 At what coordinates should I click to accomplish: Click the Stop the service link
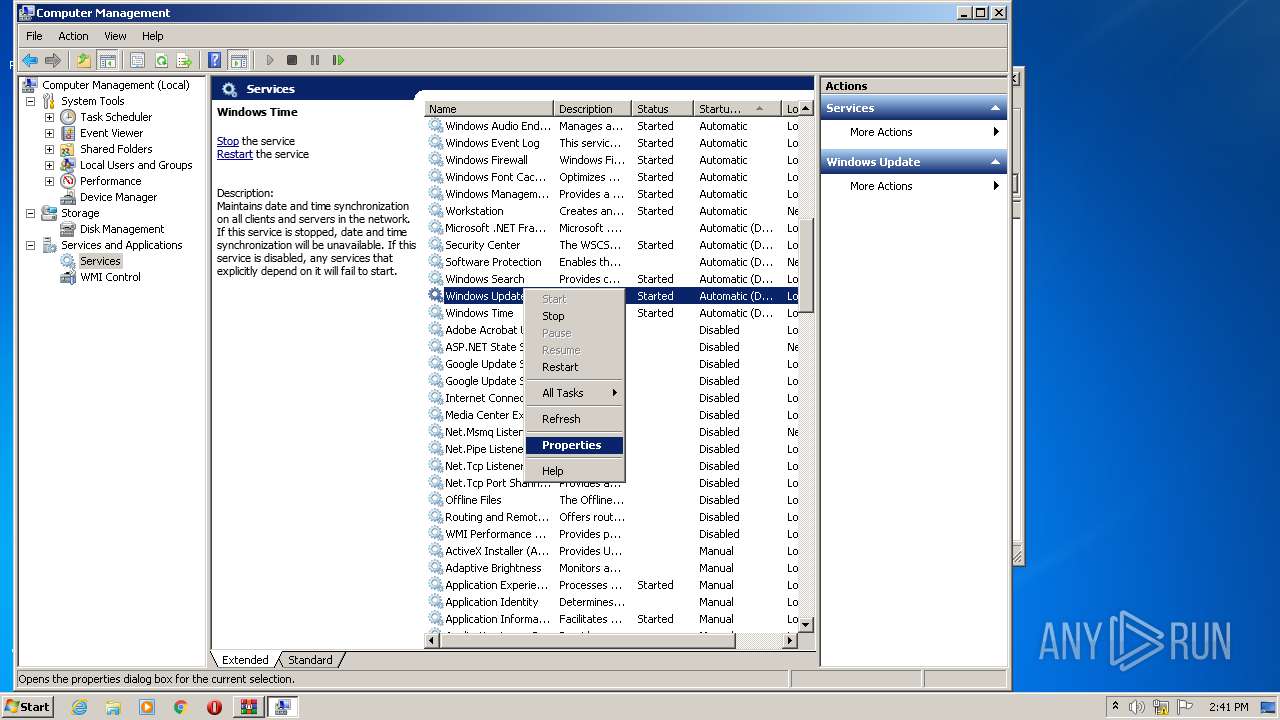(228, 141)
